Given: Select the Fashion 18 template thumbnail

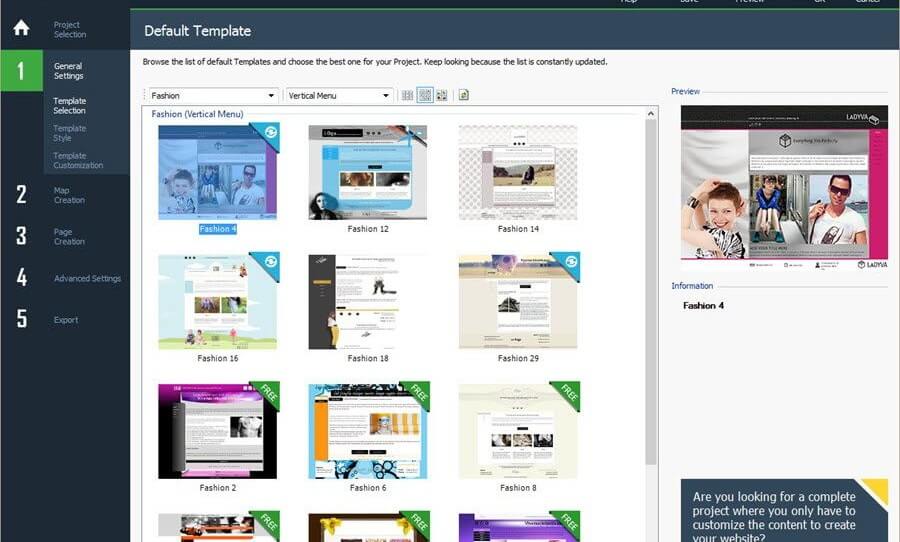Looking at the screenshot, I should click(368, 302).
